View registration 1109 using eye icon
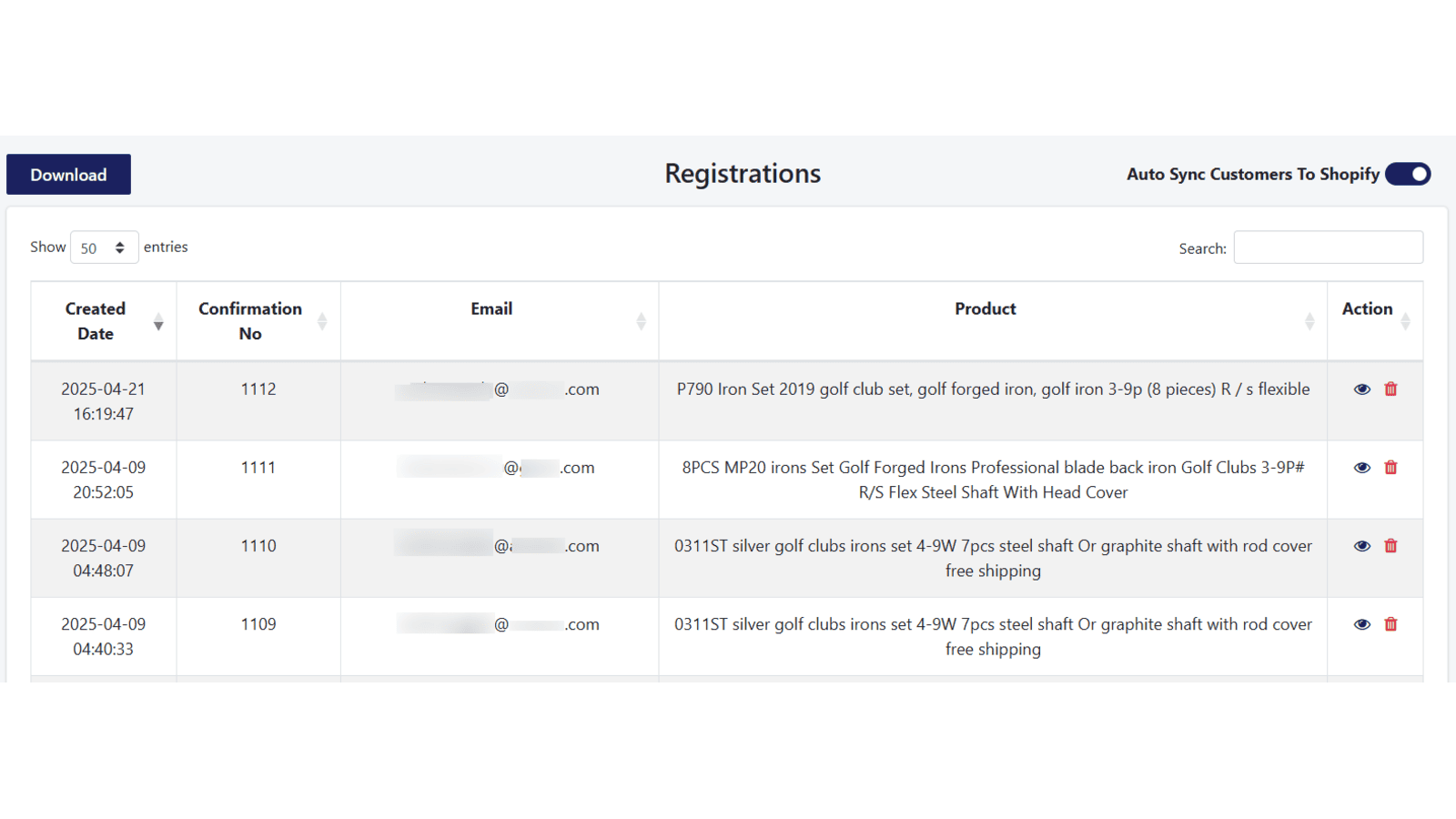This screenshot has height=819, width=1456. click(1361, 624)
